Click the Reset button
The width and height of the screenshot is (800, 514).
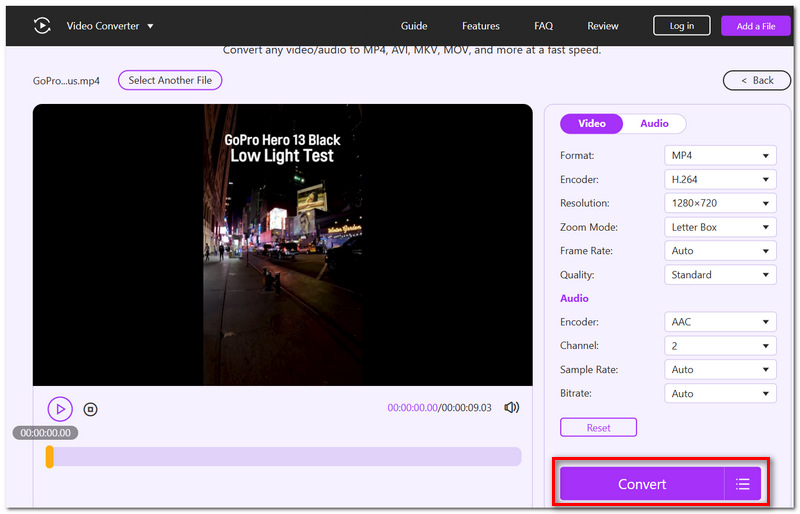pyautogui.click(x=598, y=428)
